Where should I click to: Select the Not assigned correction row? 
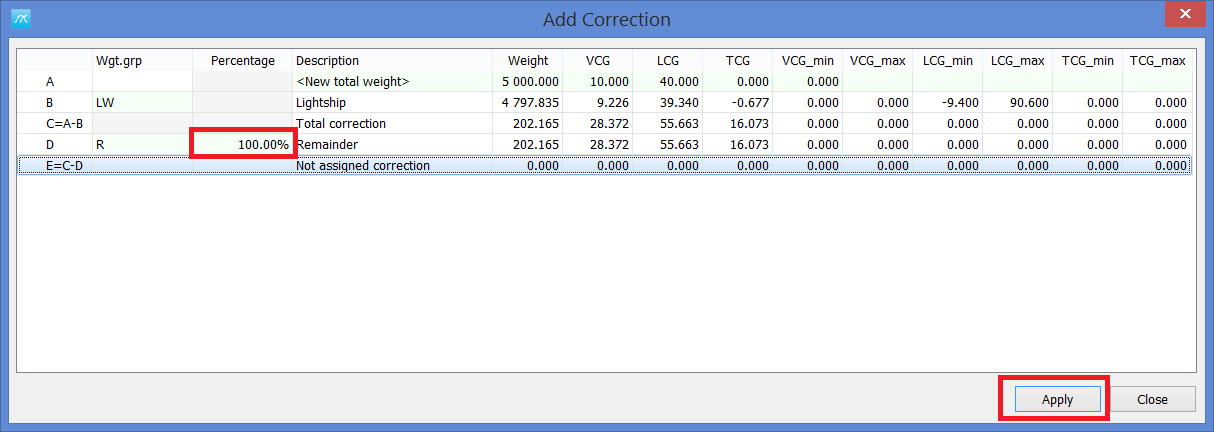[604, 165]
